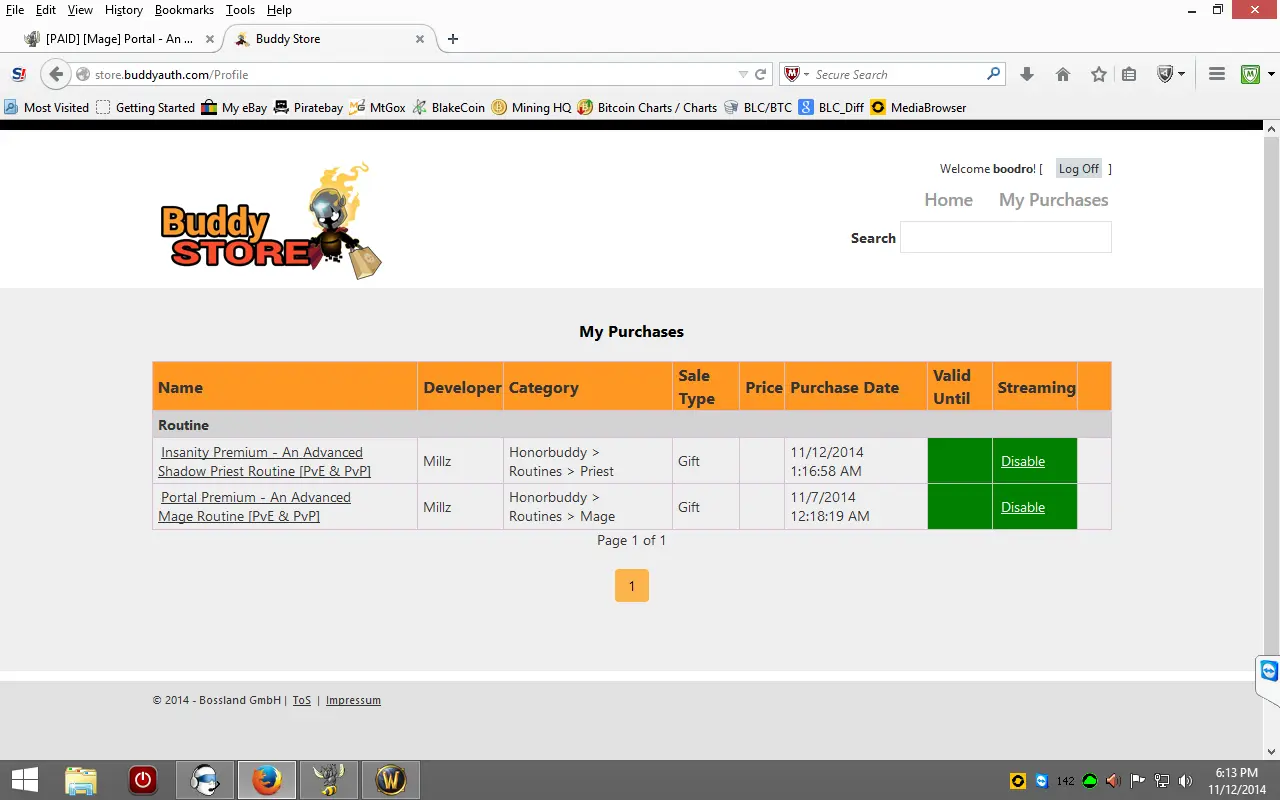Open the Honorbuddy taskbar icon

coord(328,780)
